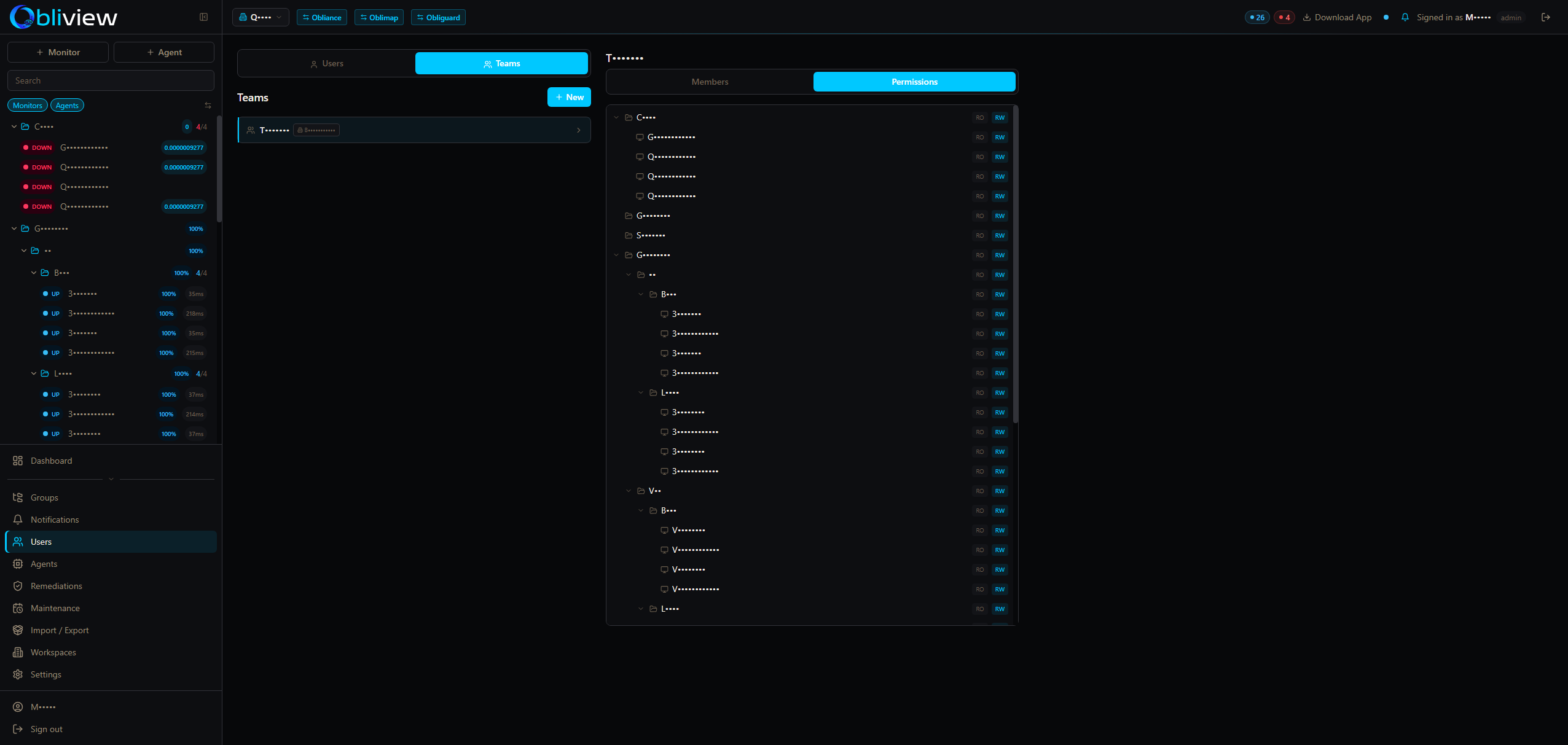Open the workspace selector dropdown

pyautogui.click(x=261, y=17)
